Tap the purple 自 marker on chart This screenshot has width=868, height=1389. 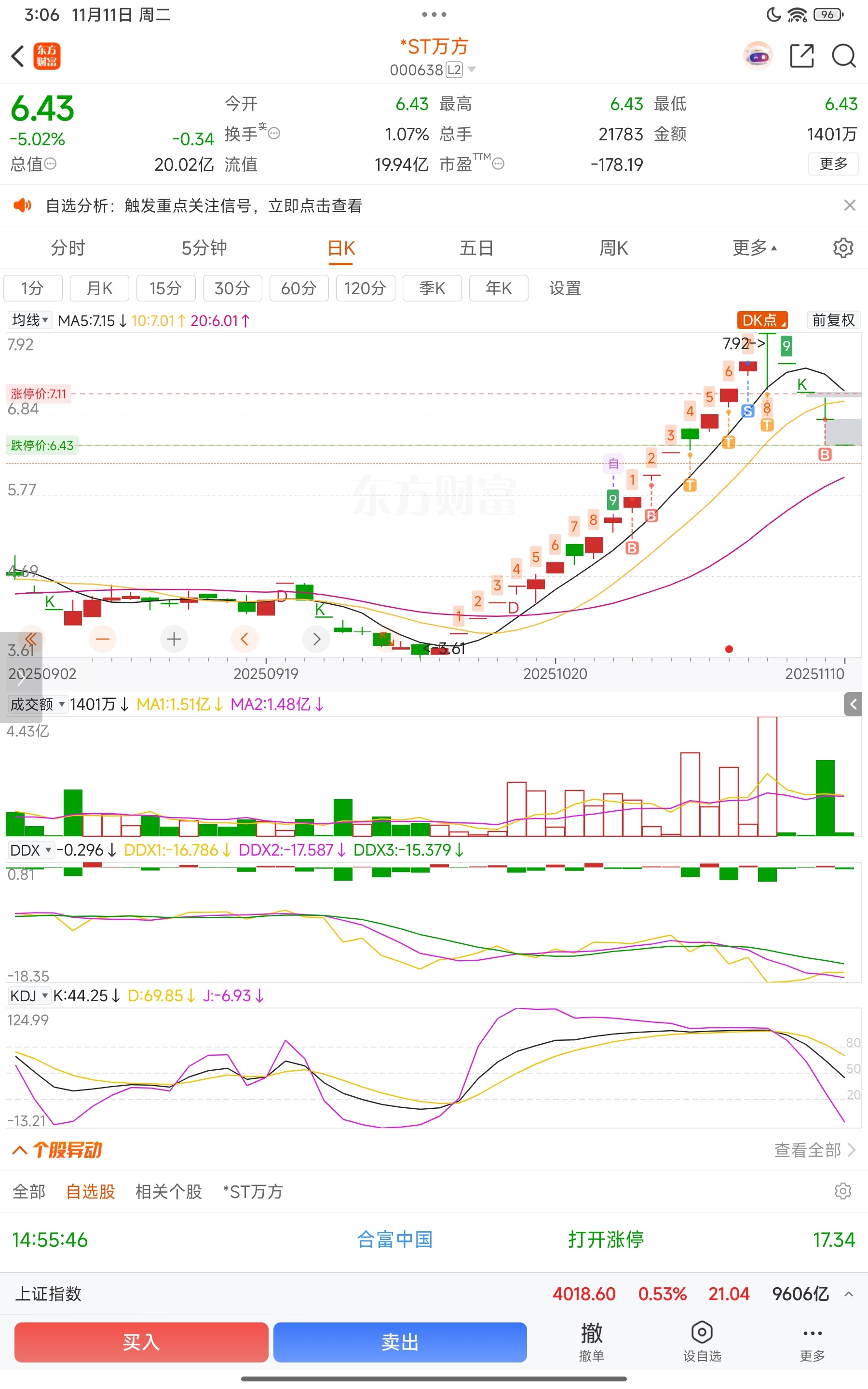(x=613, y=463)
